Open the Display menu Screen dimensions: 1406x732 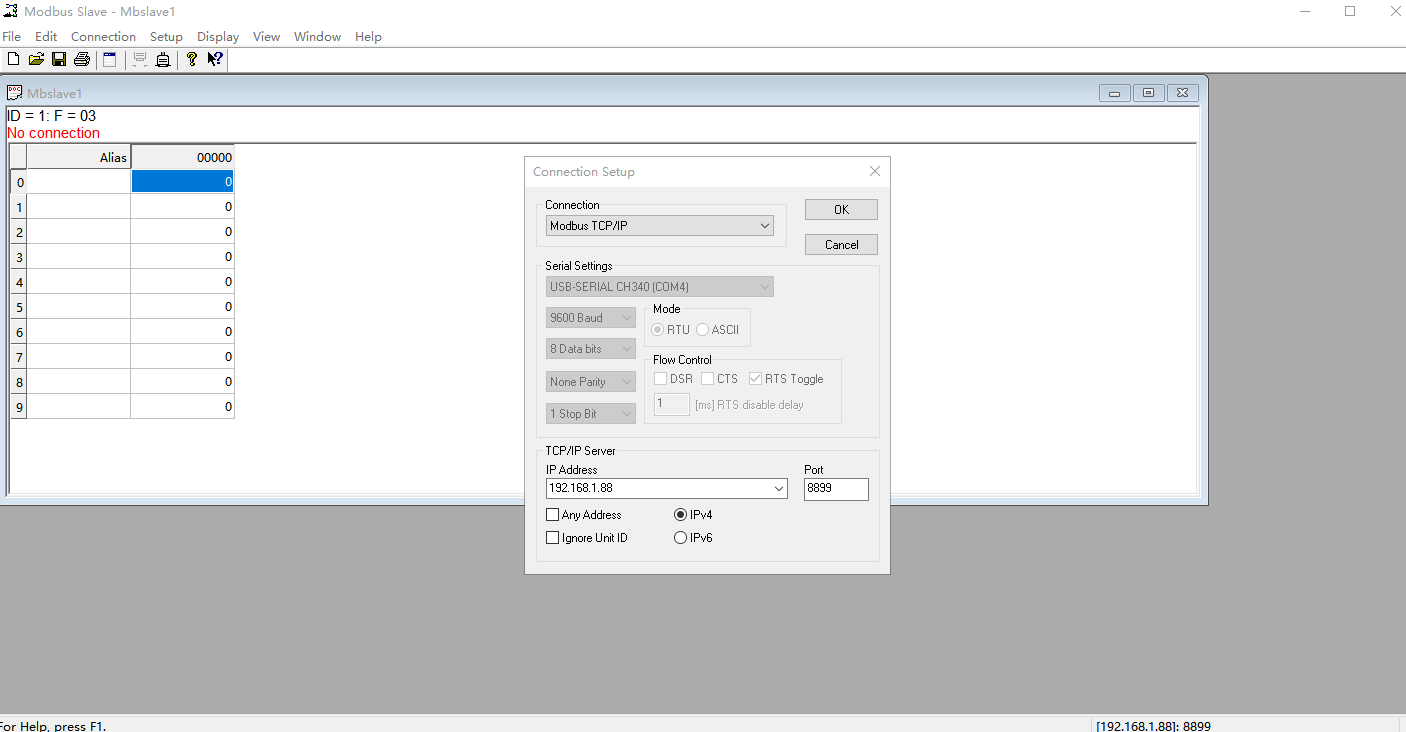click(x=218, y=37)
